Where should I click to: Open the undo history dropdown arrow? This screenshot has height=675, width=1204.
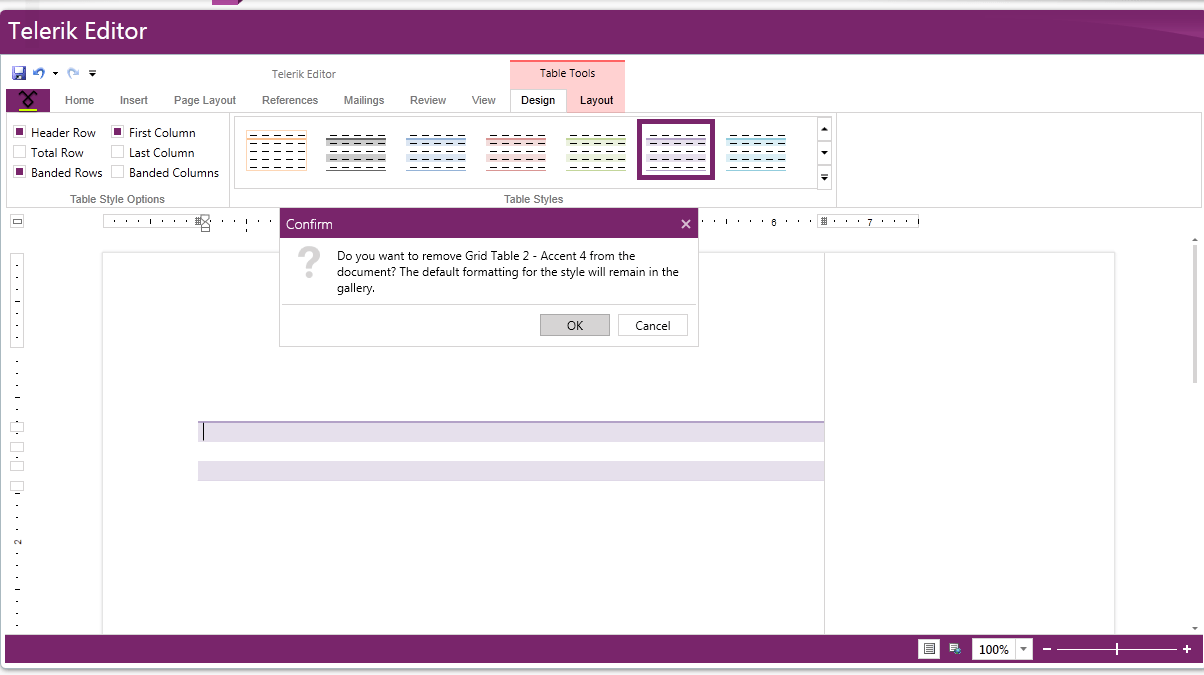(54, 73)
